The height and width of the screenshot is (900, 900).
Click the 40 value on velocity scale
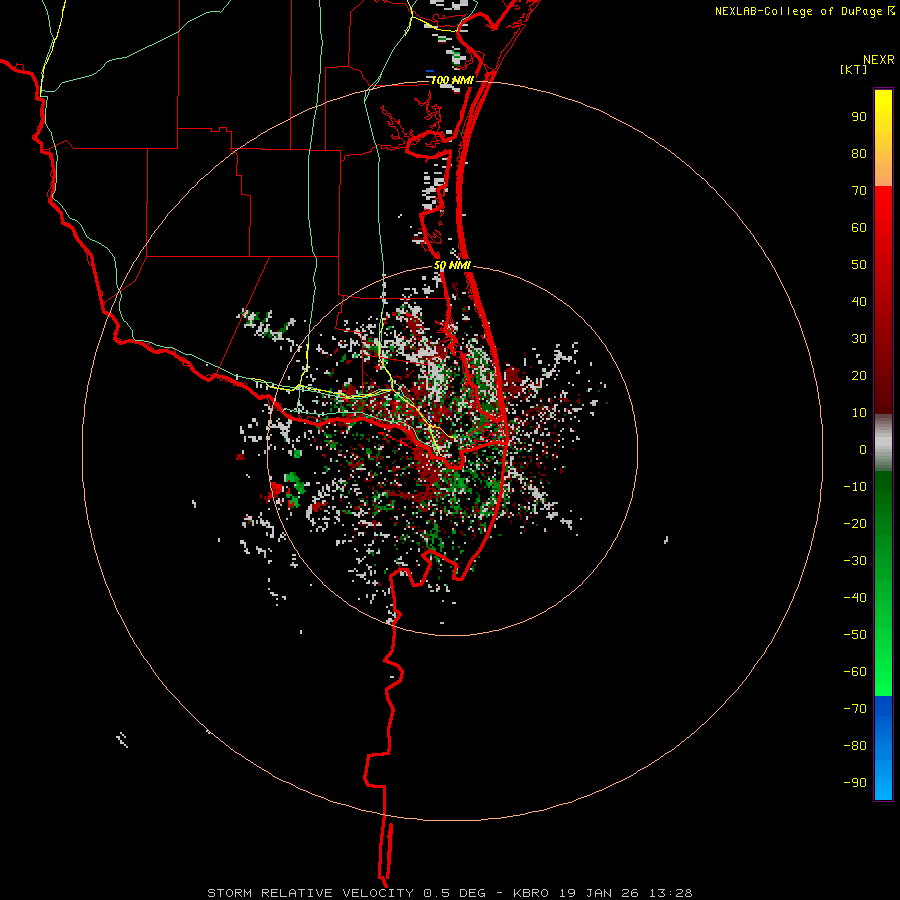859,301
